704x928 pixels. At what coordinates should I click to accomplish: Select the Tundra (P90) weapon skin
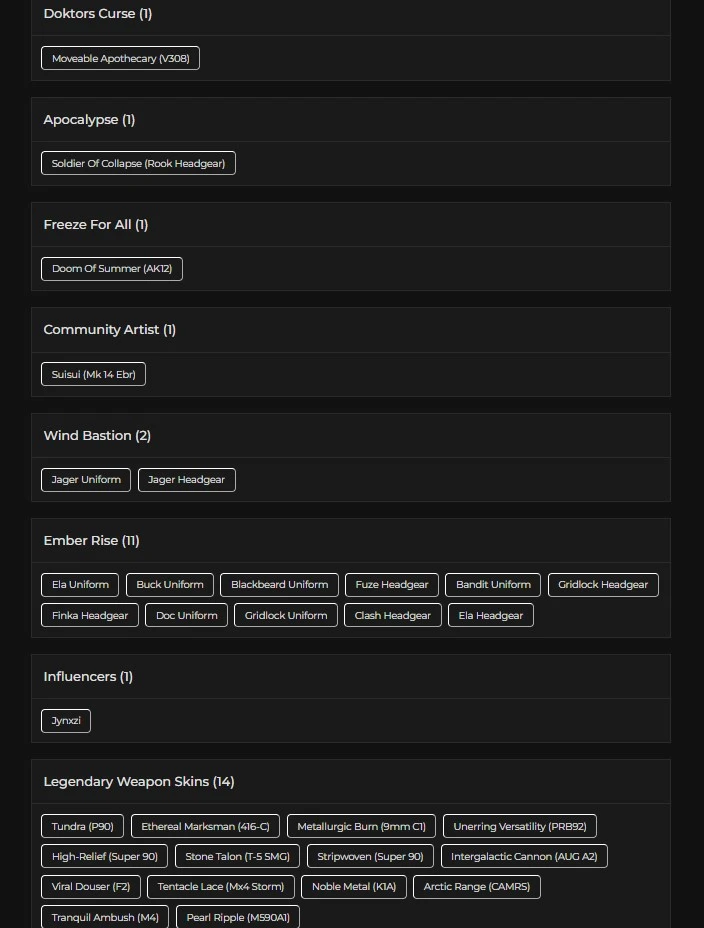click(x=82, y=826)
